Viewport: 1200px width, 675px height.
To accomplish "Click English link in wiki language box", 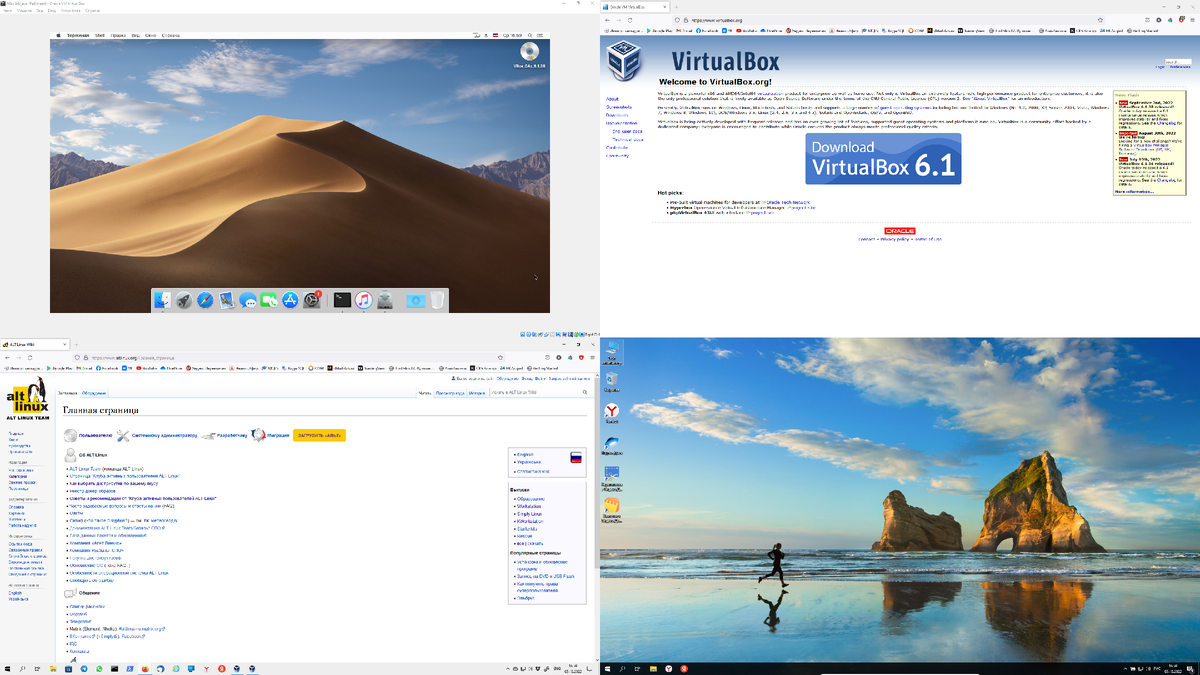I will pyautogui.click(x=526, y=455).
